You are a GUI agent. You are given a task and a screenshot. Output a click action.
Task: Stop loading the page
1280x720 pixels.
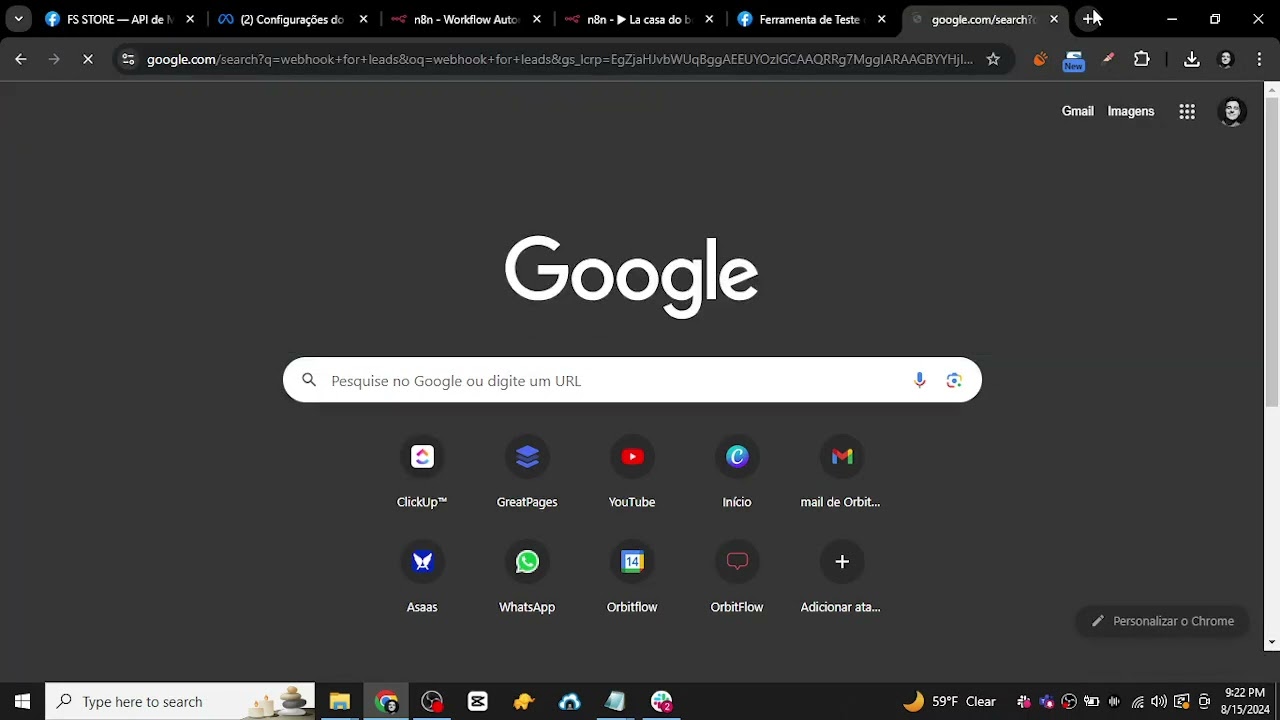[x=88, y=60]
